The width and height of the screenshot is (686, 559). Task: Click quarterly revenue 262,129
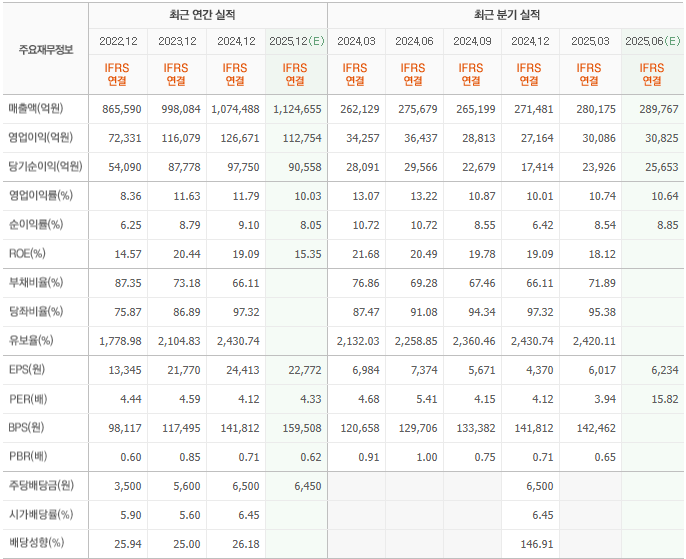tap(360, 109)
